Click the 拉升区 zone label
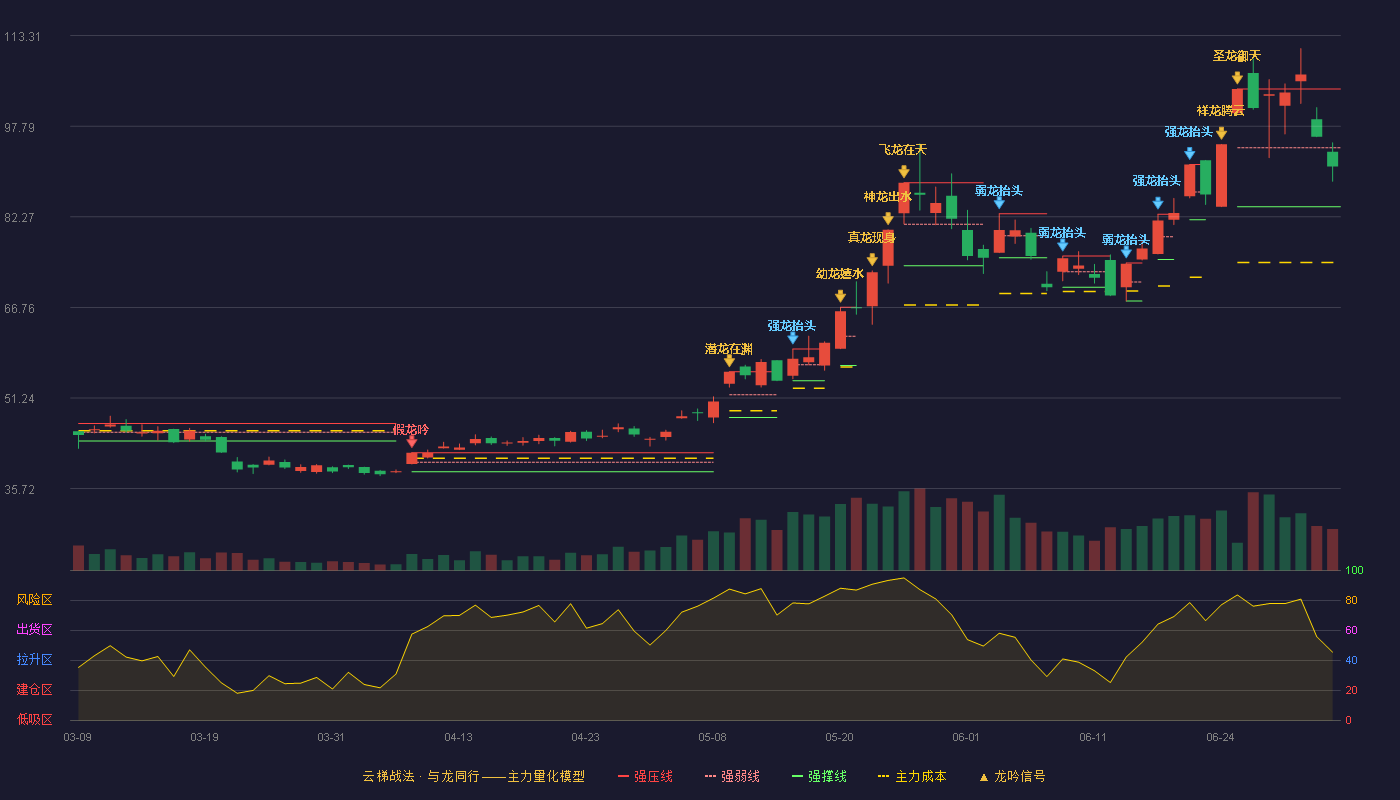The image size is (1400, 800). [x=34, y=660]
